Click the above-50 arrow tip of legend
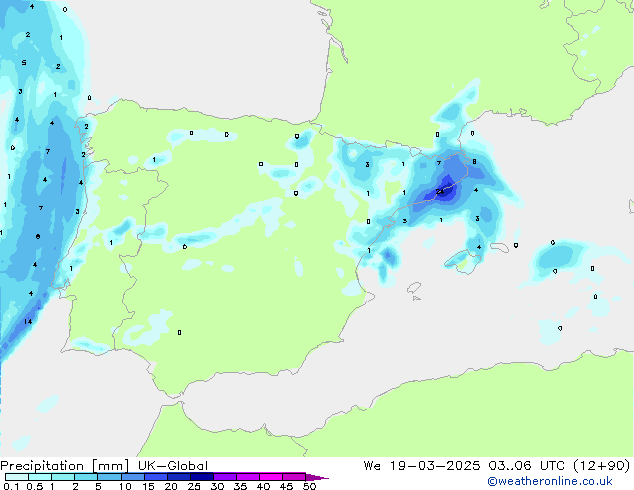Viewport: 634px width, 490px height. [317, 477]
